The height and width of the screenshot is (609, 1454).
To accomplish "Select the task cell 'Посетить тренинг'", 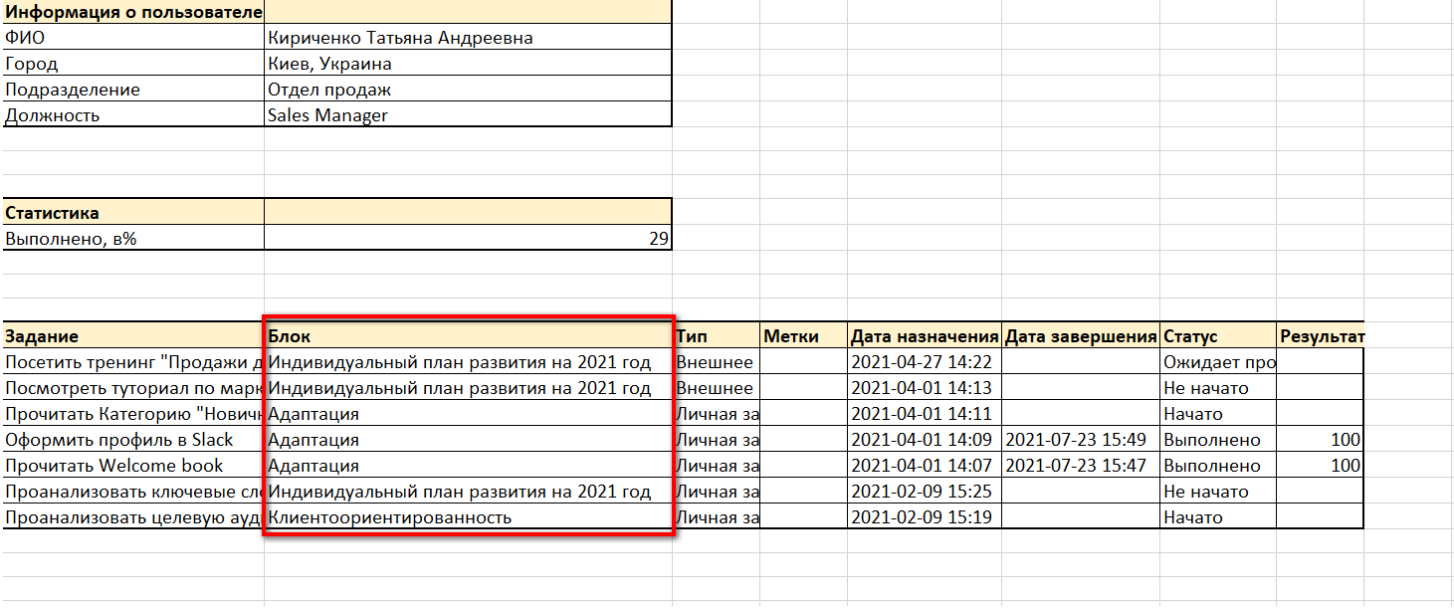I will pos(133,361).
